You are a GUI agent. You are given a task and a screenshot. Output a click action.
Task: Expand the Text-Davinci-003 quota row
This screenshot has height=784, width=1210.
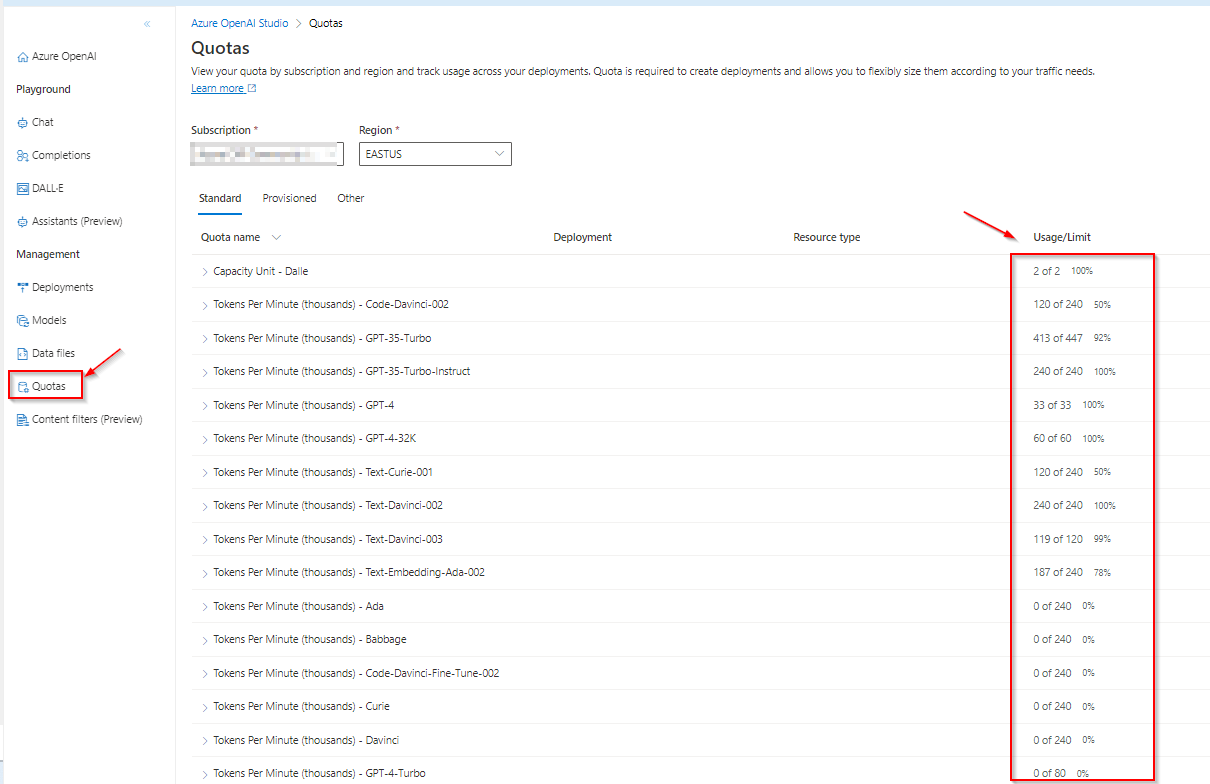coord(205,540)
